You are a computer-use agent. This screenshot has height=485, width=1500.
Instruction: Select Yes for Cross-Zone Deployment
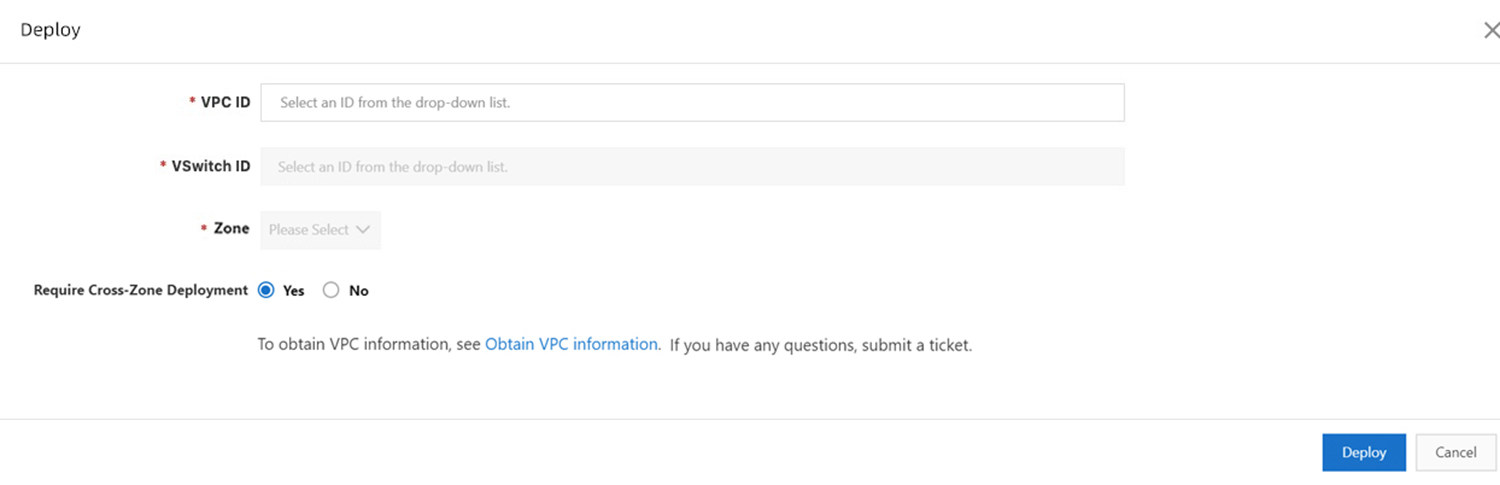pos(266,290)
